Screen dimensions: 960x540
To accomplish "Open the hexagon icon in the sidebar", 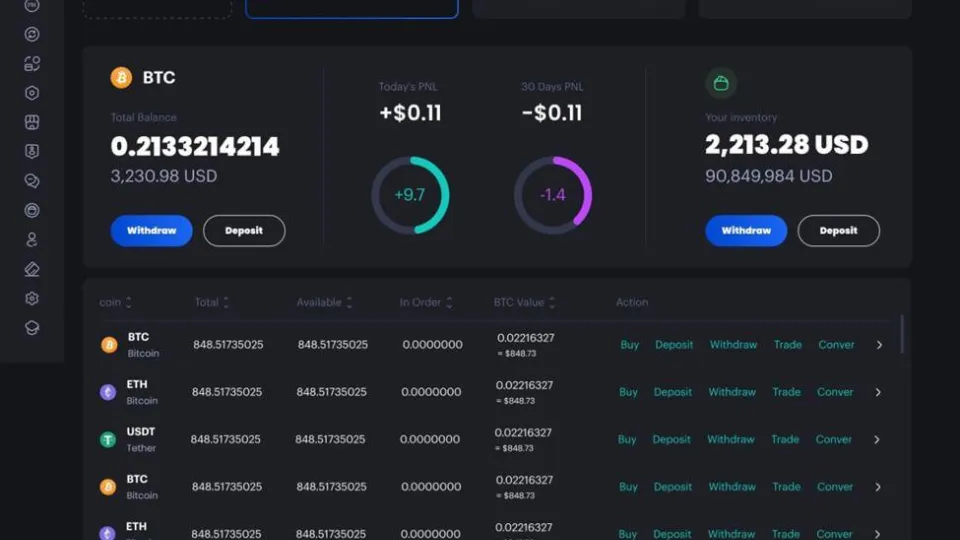I will pyautogui.click(x=32, y=93).
